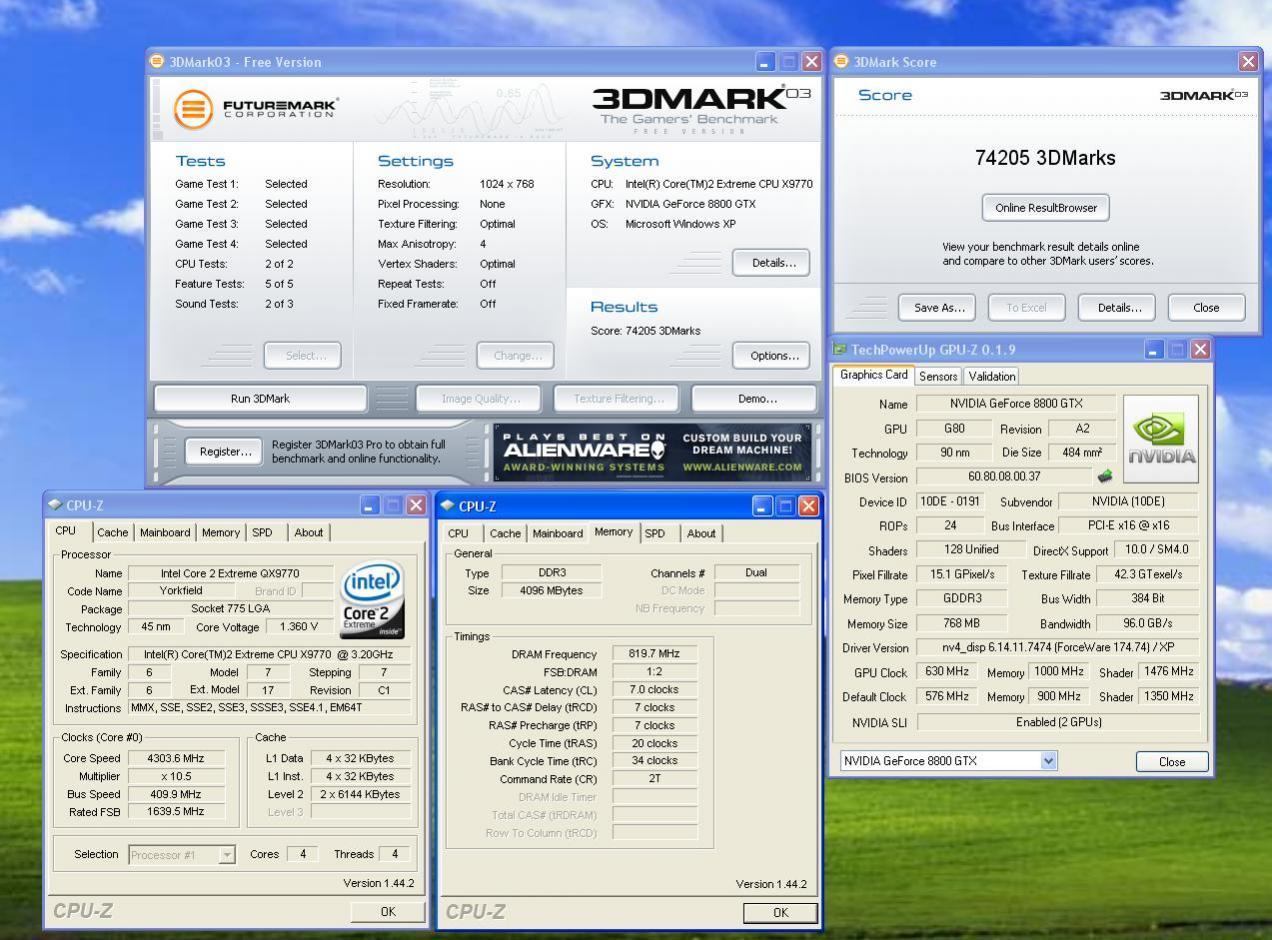Screen dimensions: 1272x940
Task: Click the Futuremark Corporation logo
Action: point(258,108)
